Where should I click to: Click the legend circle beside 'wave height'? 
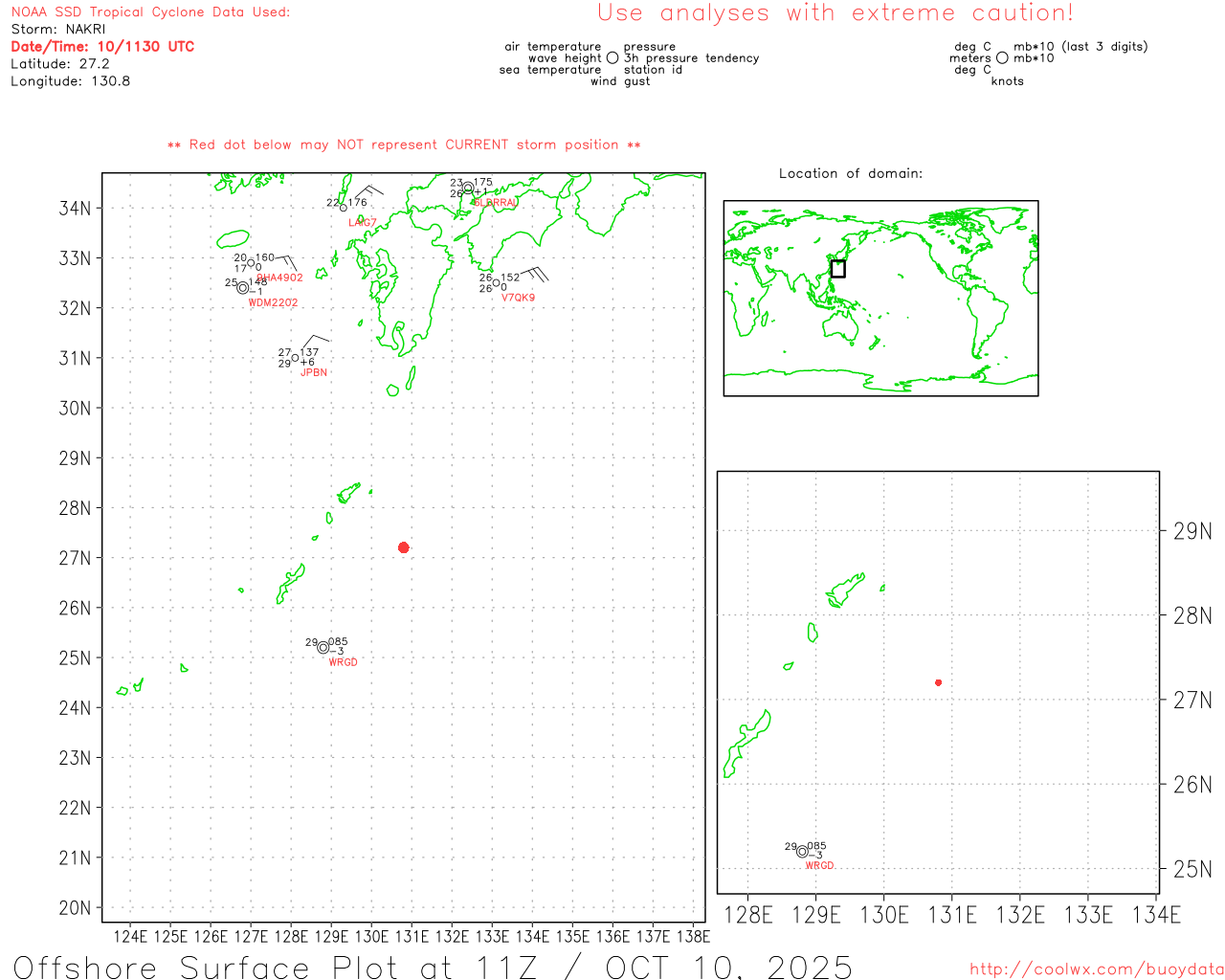[x=612, y=57]
